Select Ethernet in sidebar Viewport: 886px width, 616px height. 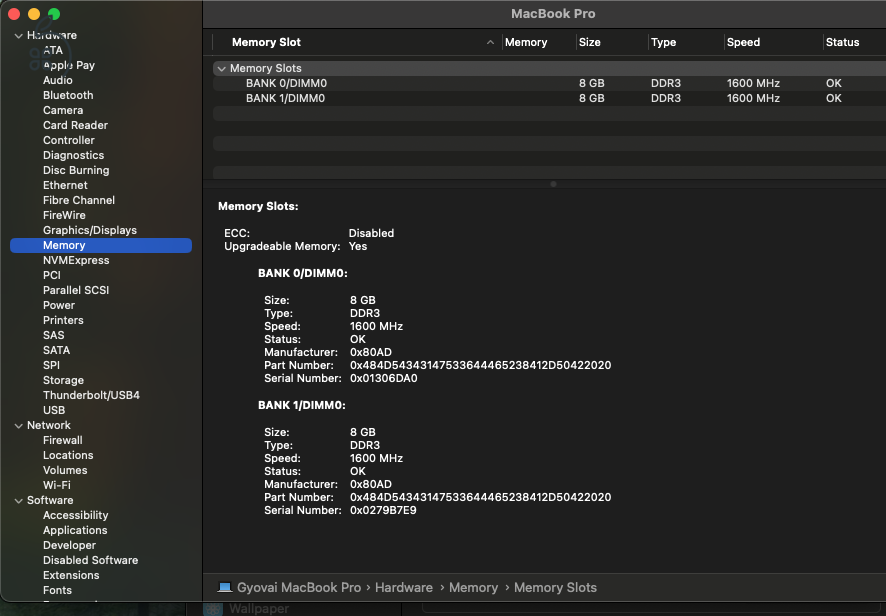click(65, 185)
